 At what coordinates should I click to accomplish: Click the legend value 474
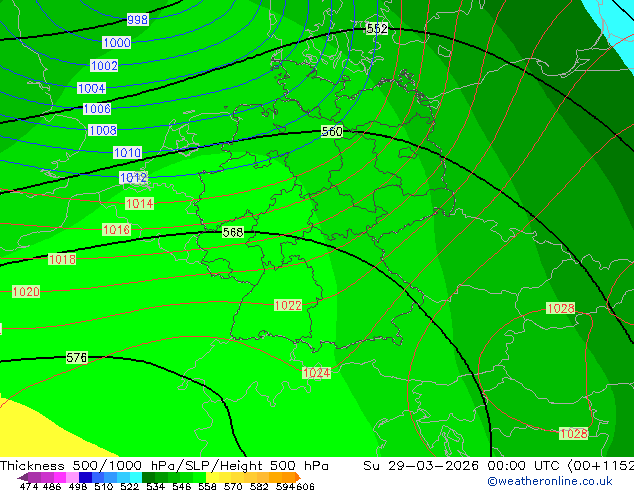click(29, 486)
